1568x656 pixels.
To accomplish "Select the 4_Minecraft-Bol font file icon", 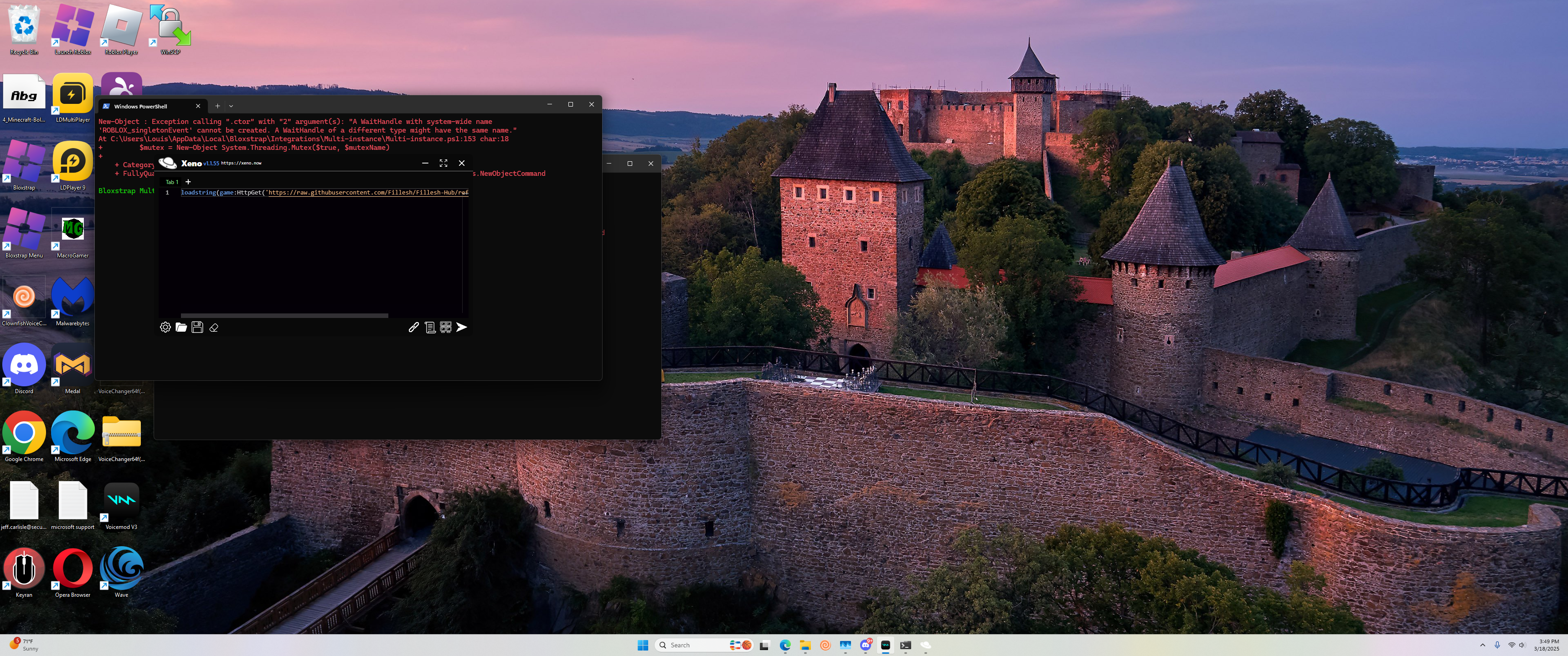I will (24, 98).
